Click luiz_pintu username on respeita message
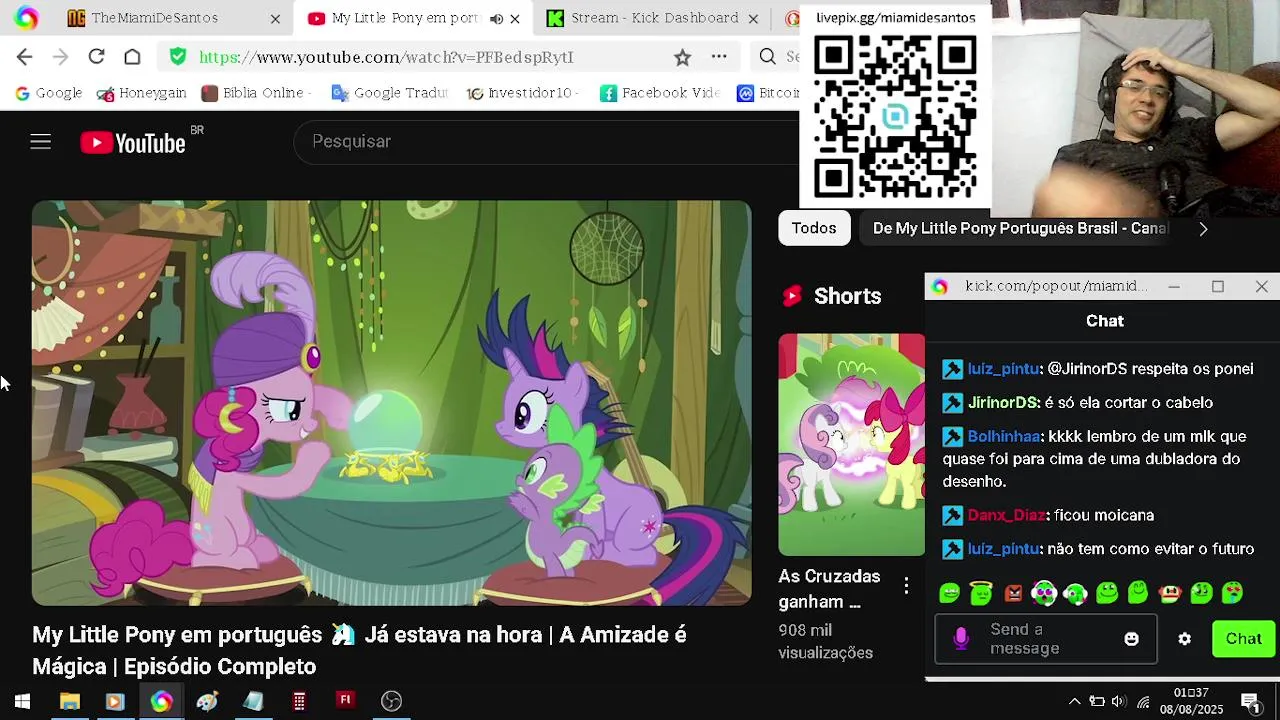The width and height of the screenshot is (1280, 720). point(1004,369)
